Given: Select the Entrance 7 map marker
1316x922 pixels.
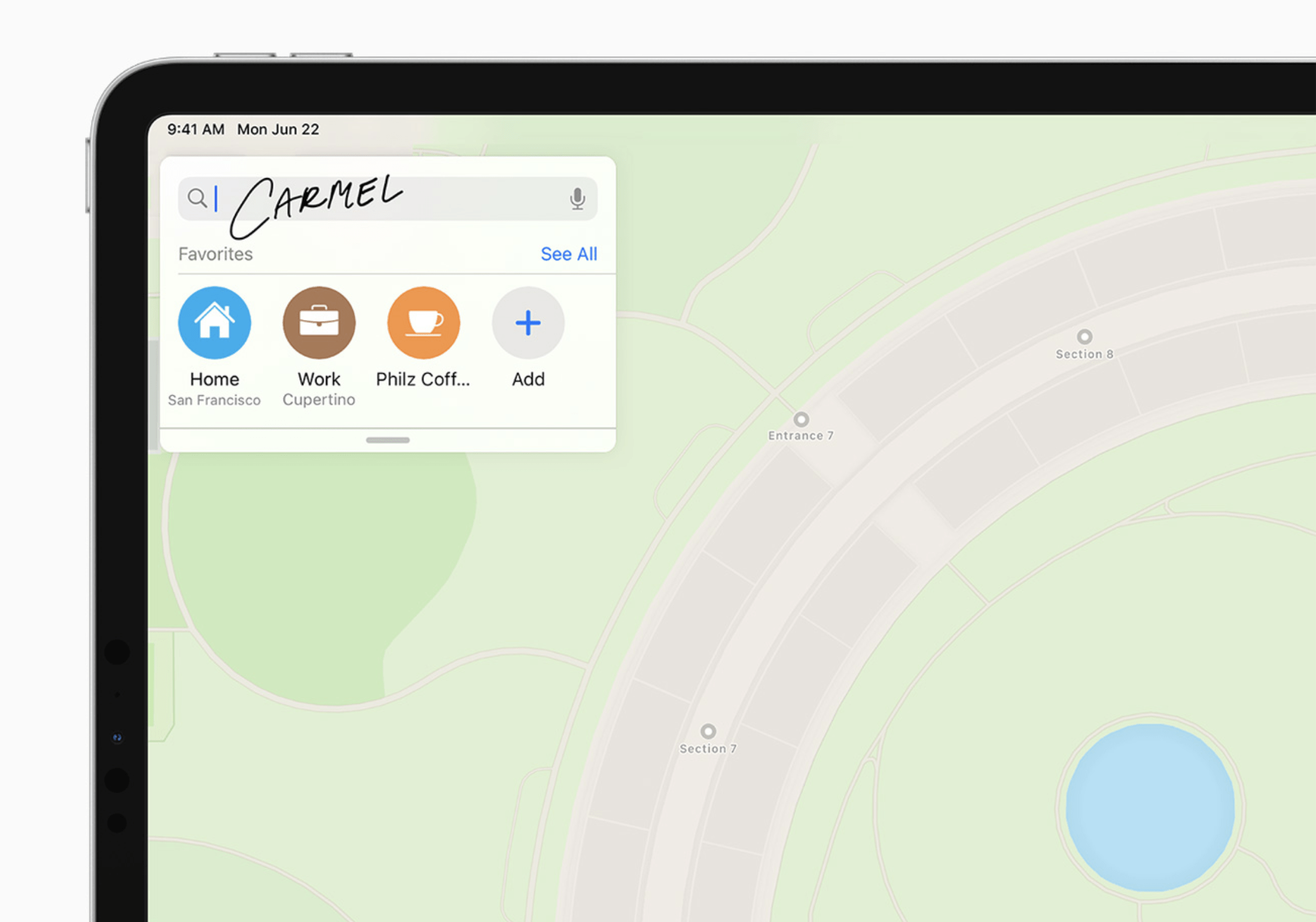Looking at the screenshot, I should tap(801, 419).
